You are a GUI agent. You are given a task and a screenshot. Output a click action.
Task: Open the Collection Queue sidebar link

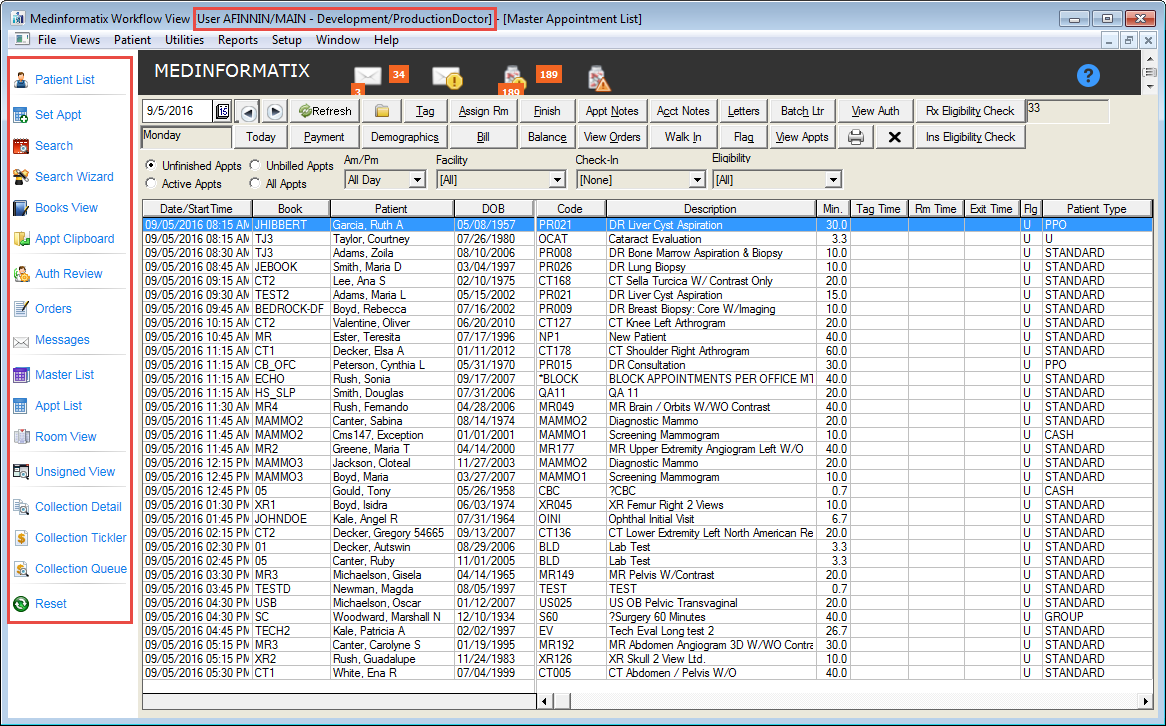(x=81, y=569)
